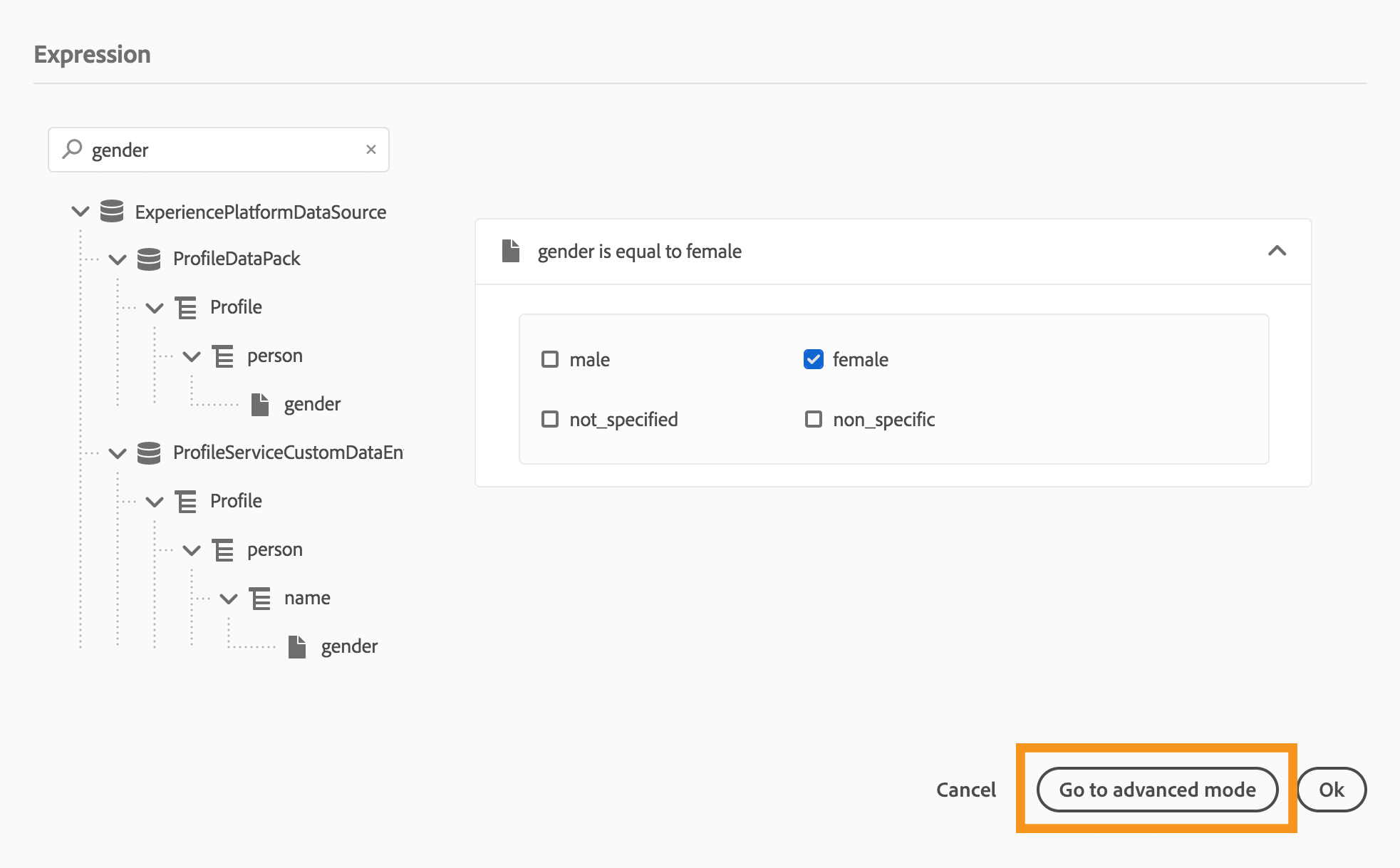Click the search magnifier icon
1400x868 pixels.
72,150
